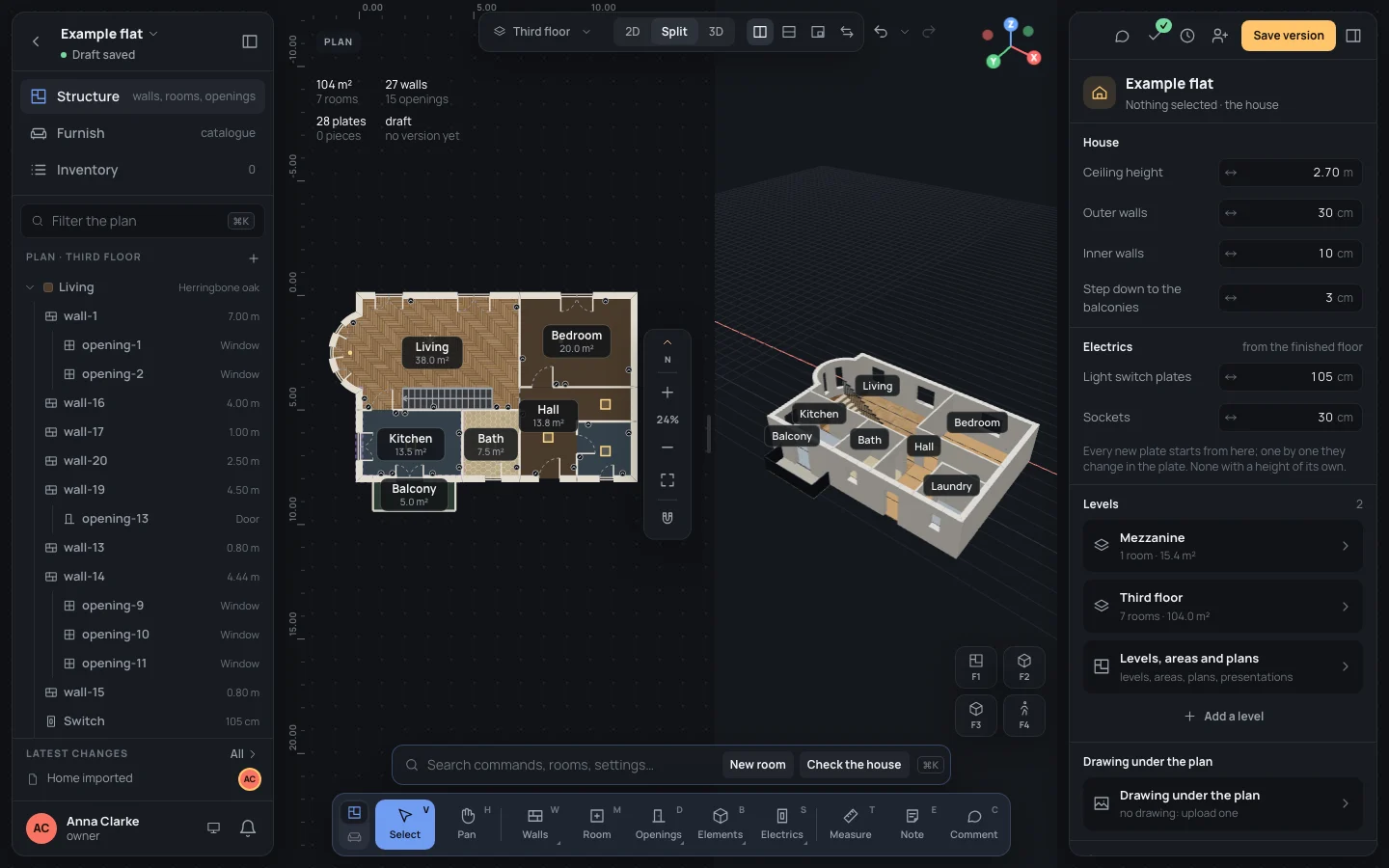Screen dimensions: 1389x868
Task: Expand Drawing under the plan card
Action: pyautogui.click(x=1223, y=803)
